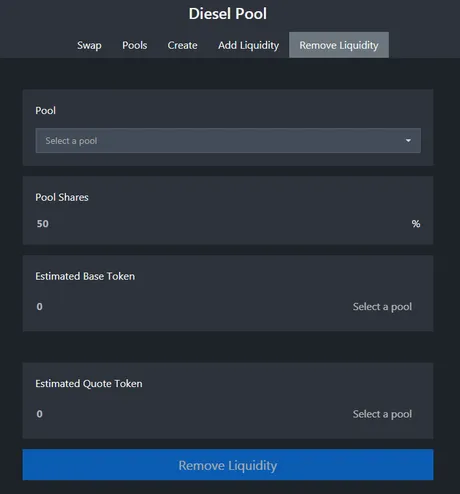The image size is (460, 494).
Task: Click the Estimated Quote Token label
Action: (x=89, y=384)
